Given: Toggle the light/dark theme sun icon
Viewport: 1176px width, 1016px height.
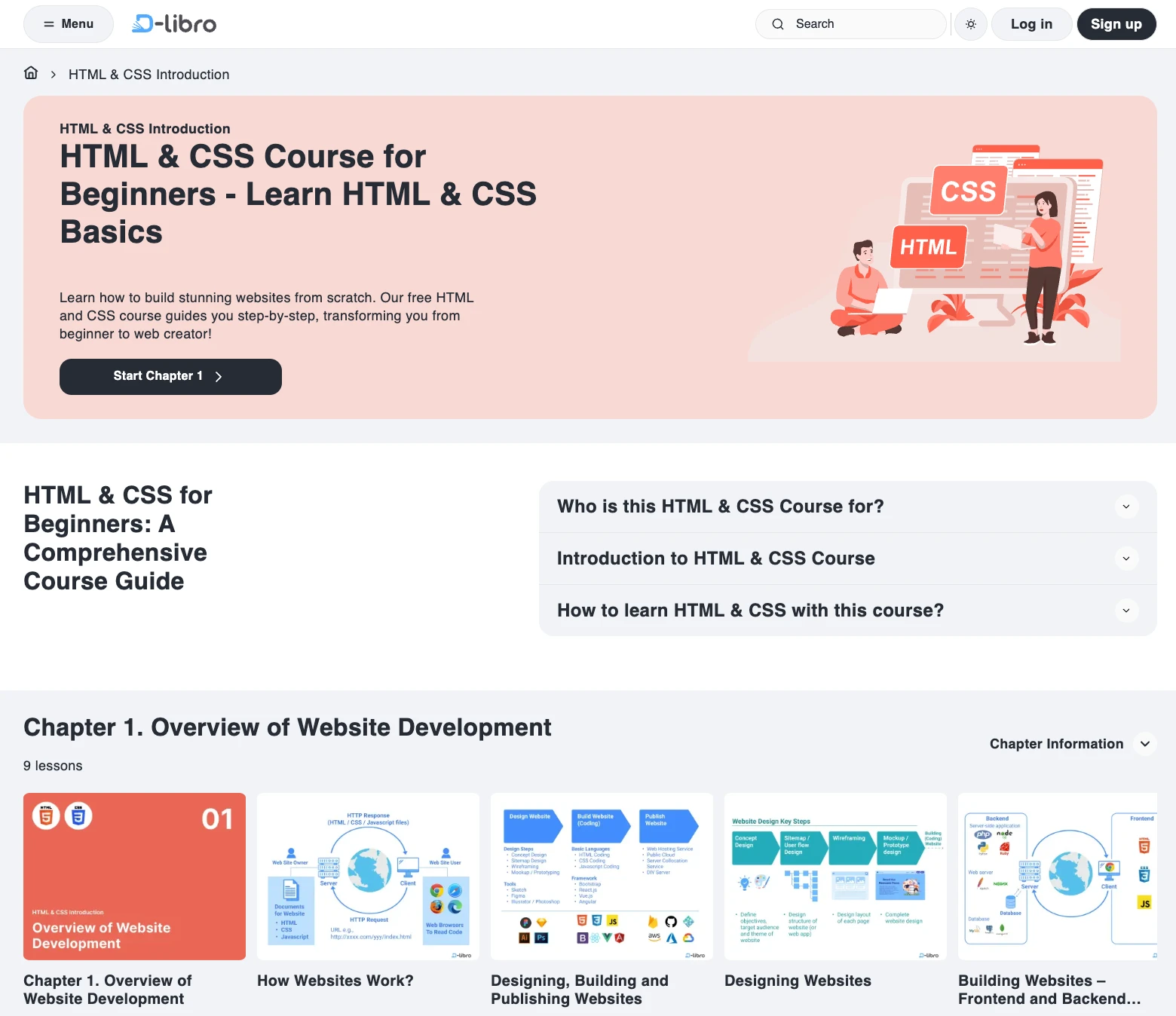Looking at the screenshot, I should 971,24.
